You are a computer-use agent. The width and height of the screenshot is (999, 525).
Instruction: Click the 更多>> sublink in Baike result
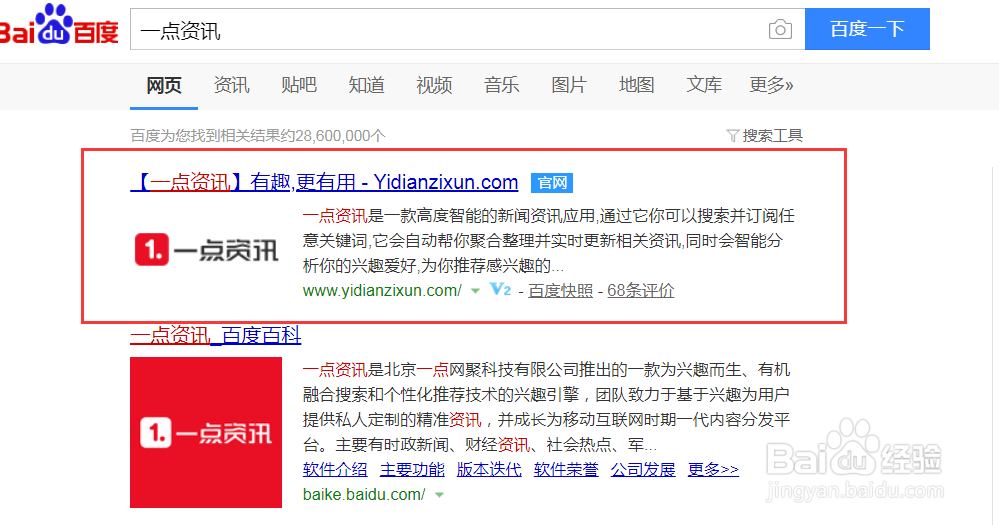714,470
